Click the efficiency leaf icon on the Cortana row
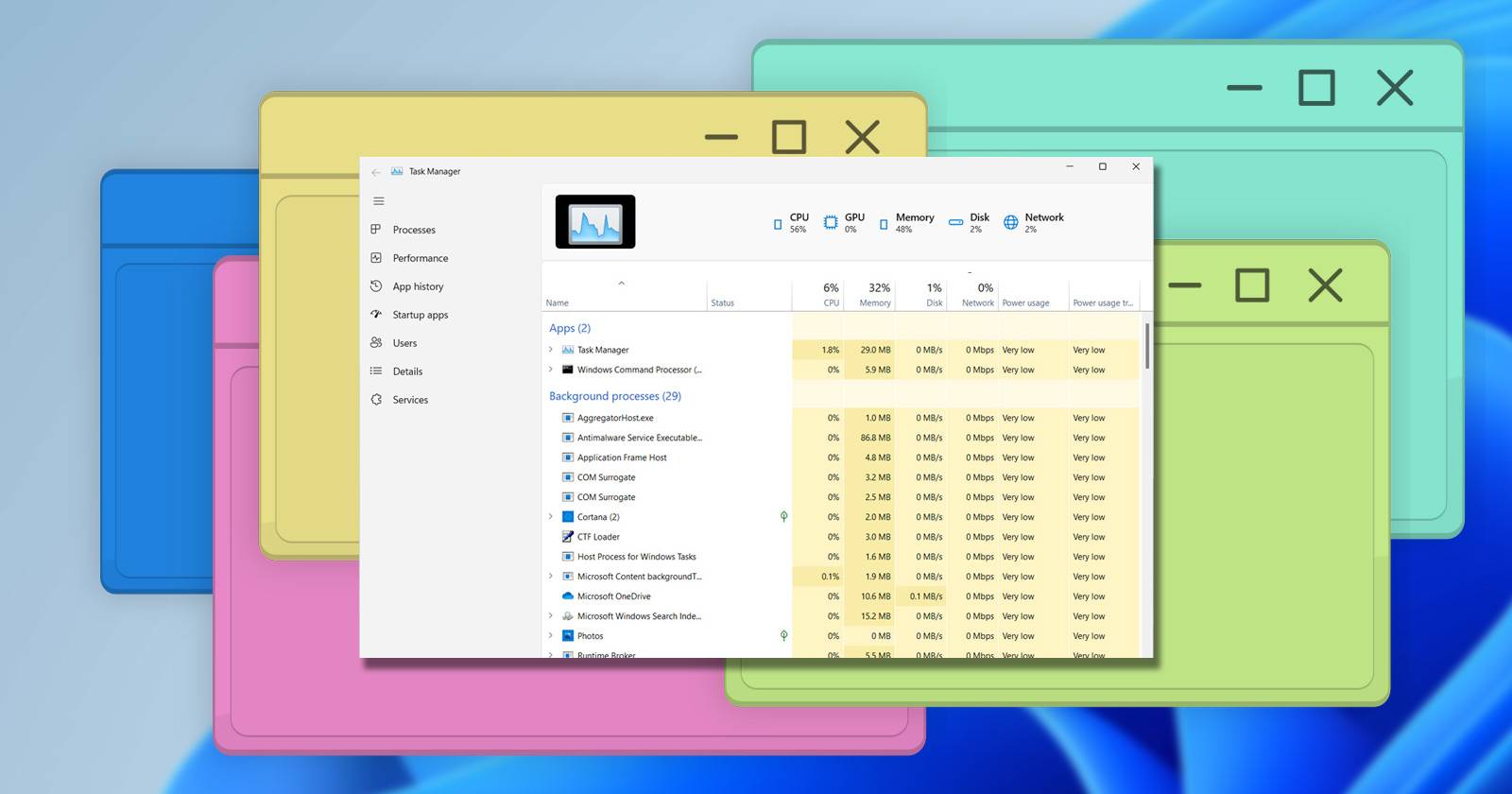Image resolution: width=1512 pixels, height=794 pixels. (783, 517)
